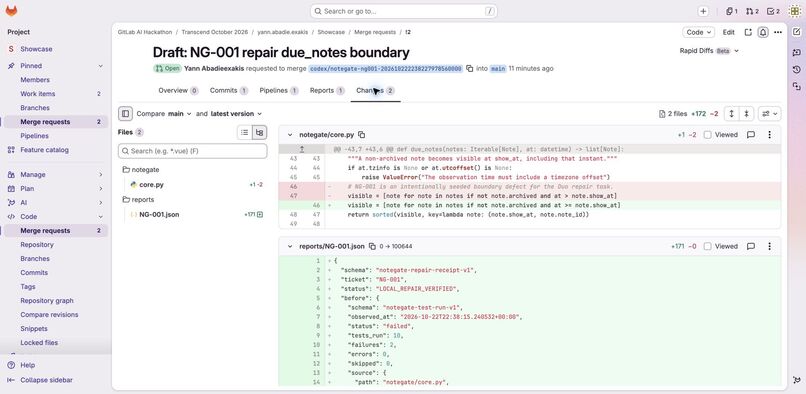
Task: Open to-do list counter icon
Action: [773, 11]
